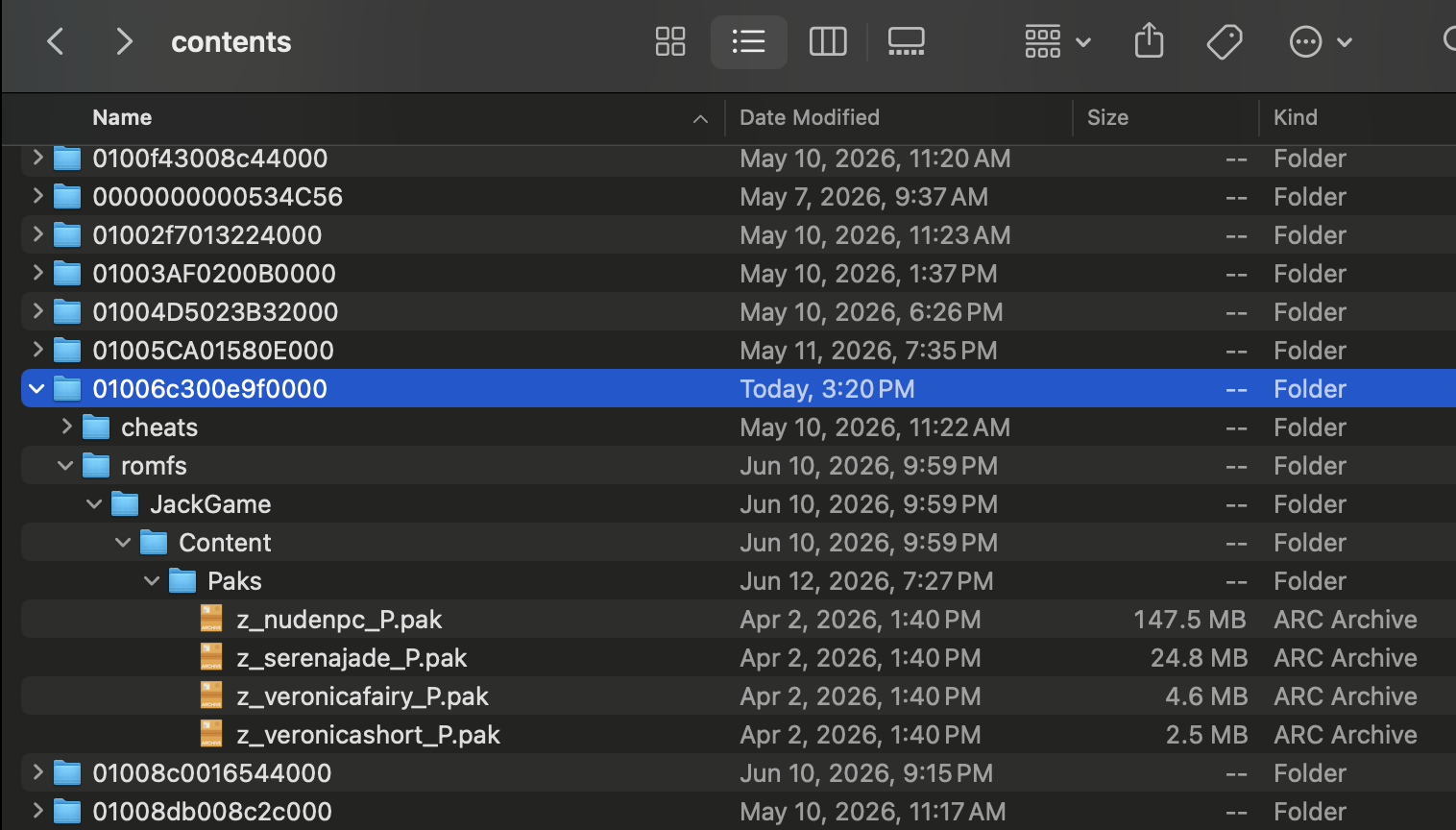Click the 01005CA01580E000 folder icon
Image resolution: width=1456 pixels, height=830 pixels.
67,350
